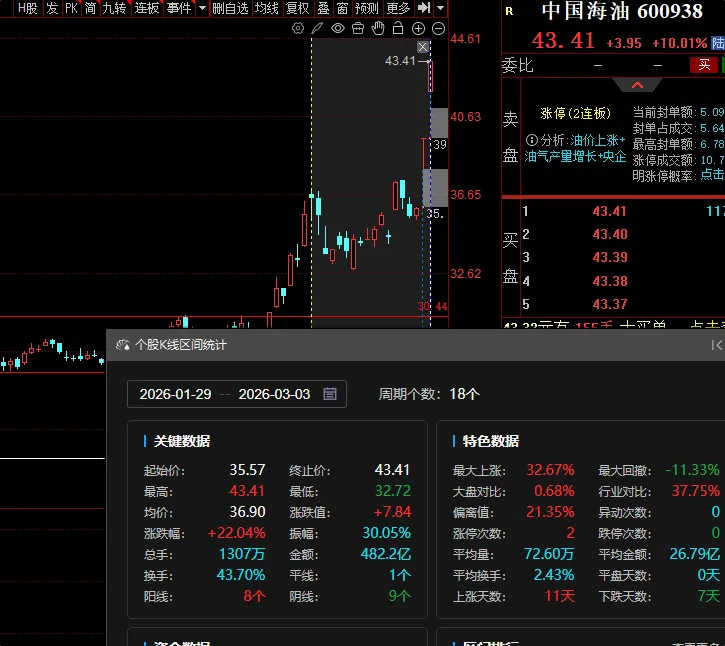725x646 pixels.
Task: Toggle the eye visibility icon above chart
Action: point(338,29)
